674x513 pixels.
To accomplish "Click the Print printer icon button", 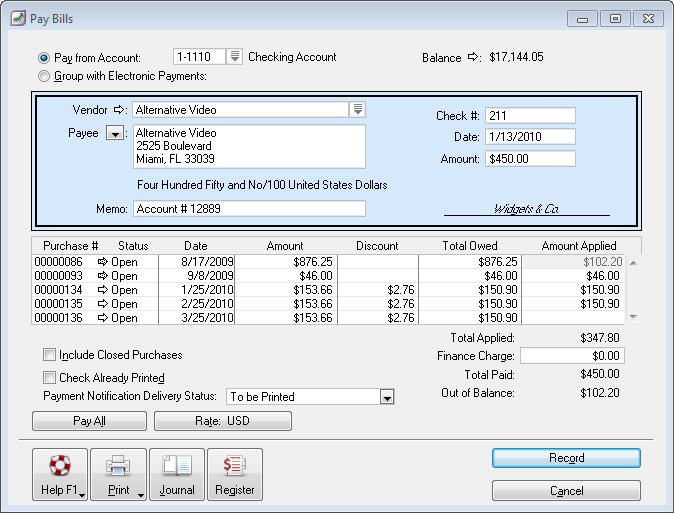I will (x=118, y=474).
